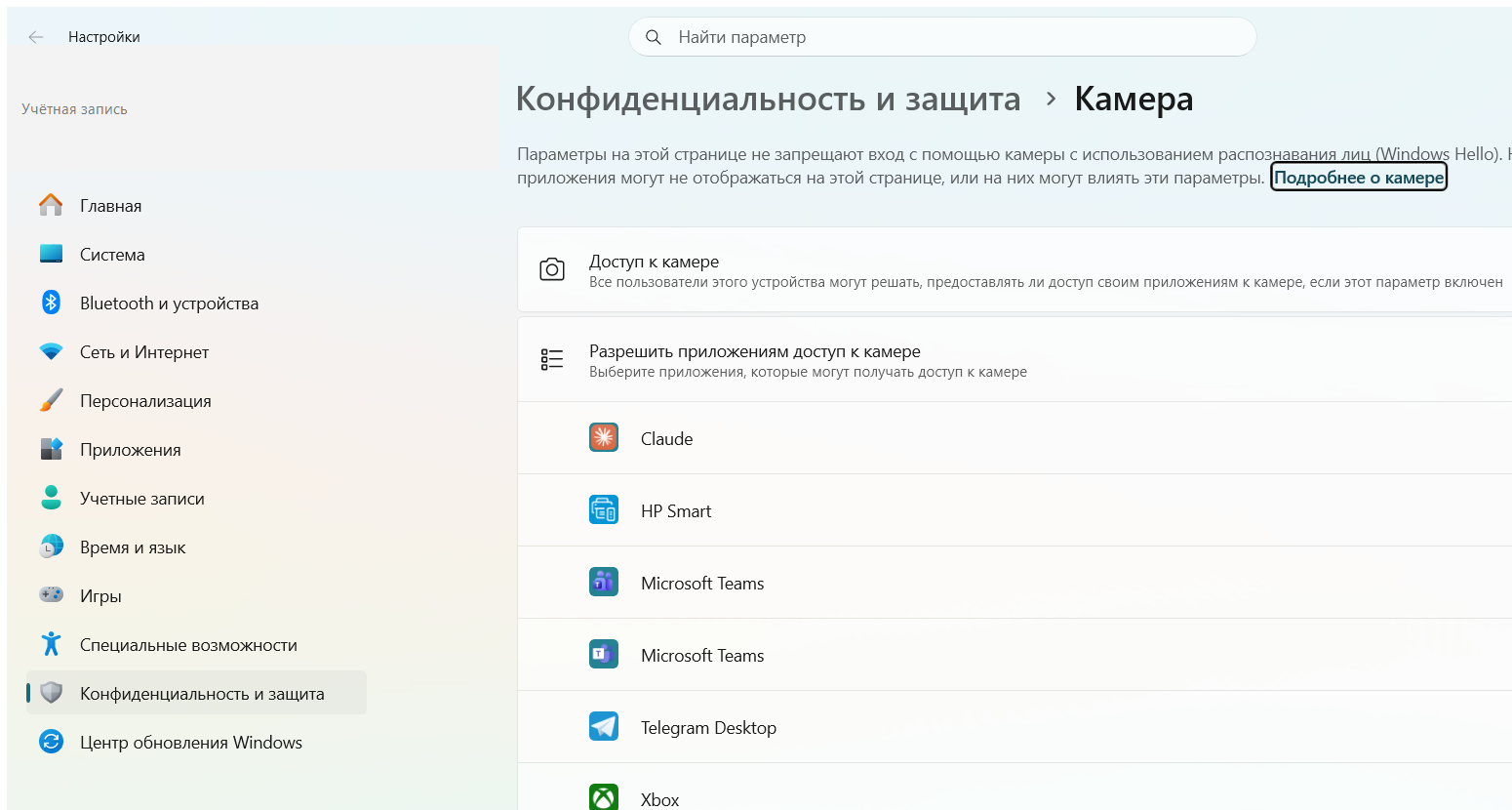Focus the Найти параметр search field

point(942,37)
